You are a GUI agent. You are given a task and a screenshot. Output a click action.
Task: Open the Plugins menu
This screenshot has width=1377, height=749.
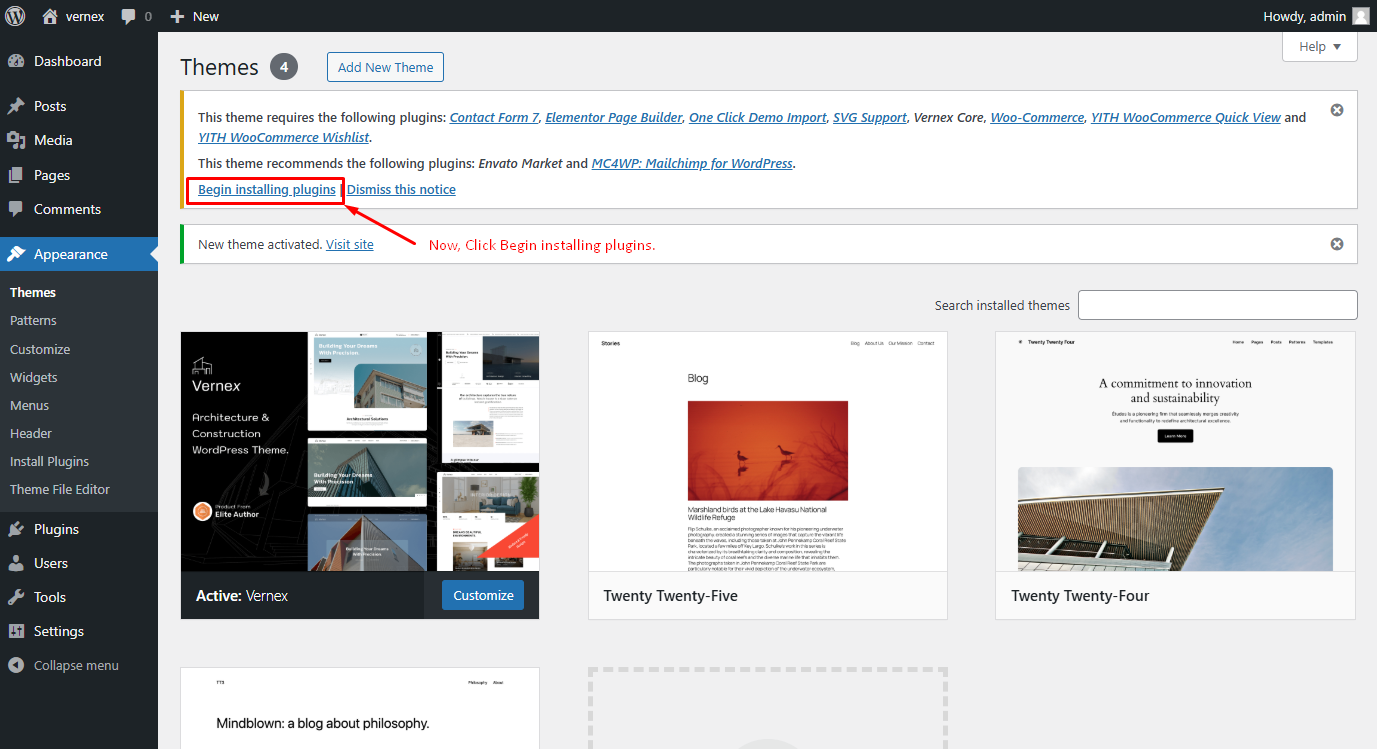[79, 529]
